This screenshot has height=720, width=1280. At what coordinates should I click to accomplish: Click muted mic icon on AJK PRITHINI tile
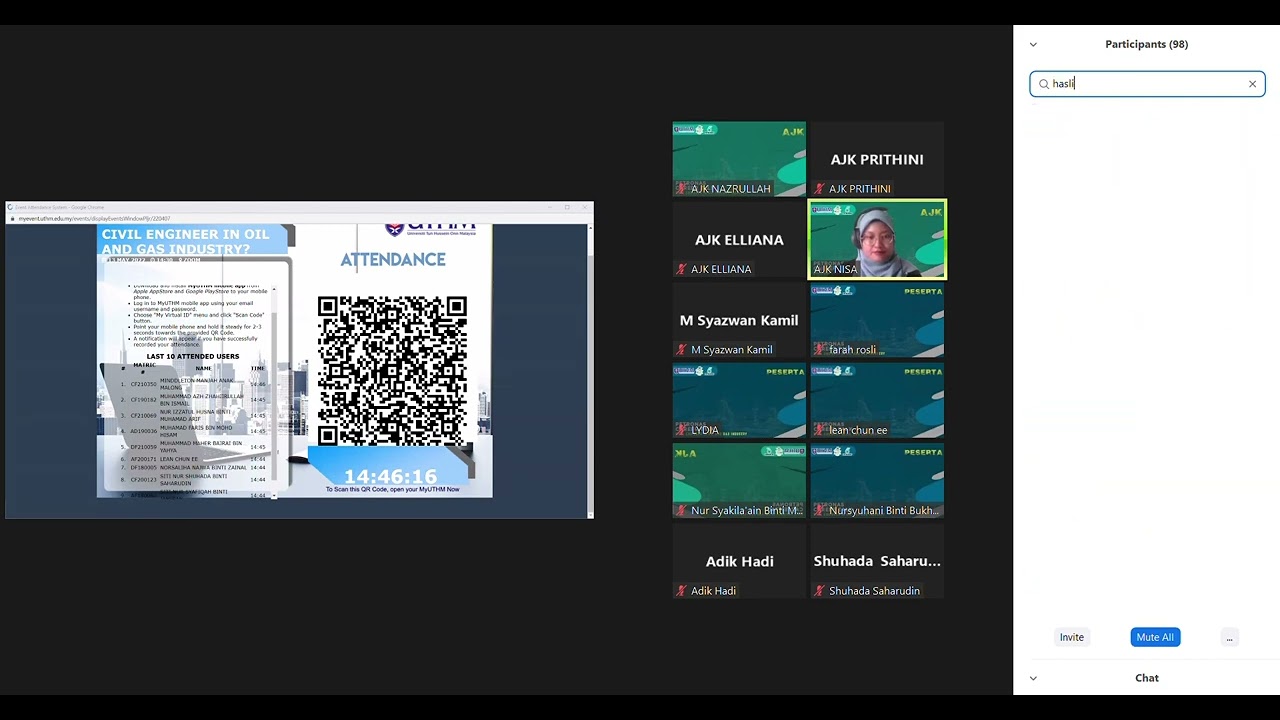[820, 189]
